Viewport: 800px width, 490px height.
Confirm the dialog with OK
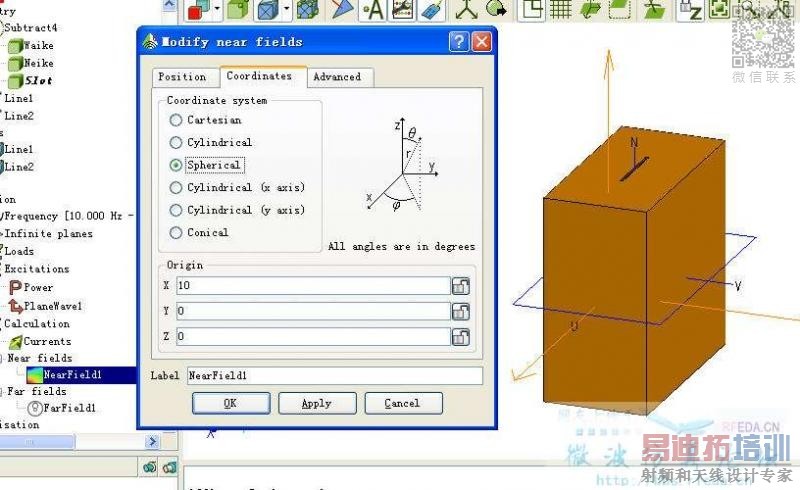[231, 403]
